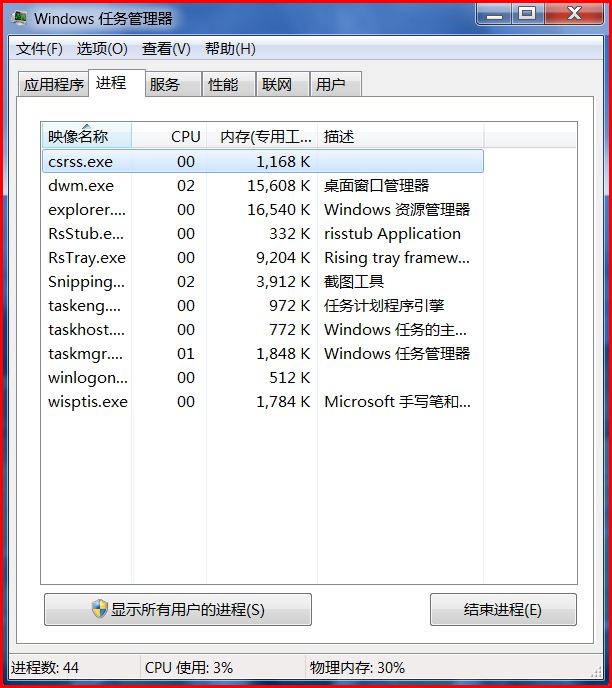The width and height of the screenshot is (612, 688).
Task: Click the Microsoft 手写笔和... description
Action: tap(397, 401)
